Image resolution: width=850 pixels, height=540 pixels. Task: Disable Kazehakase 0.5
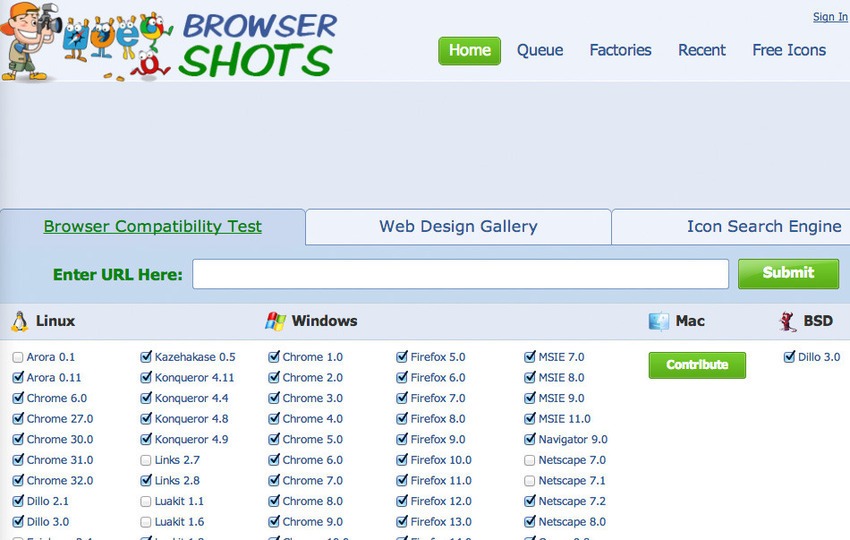(146, 357)
